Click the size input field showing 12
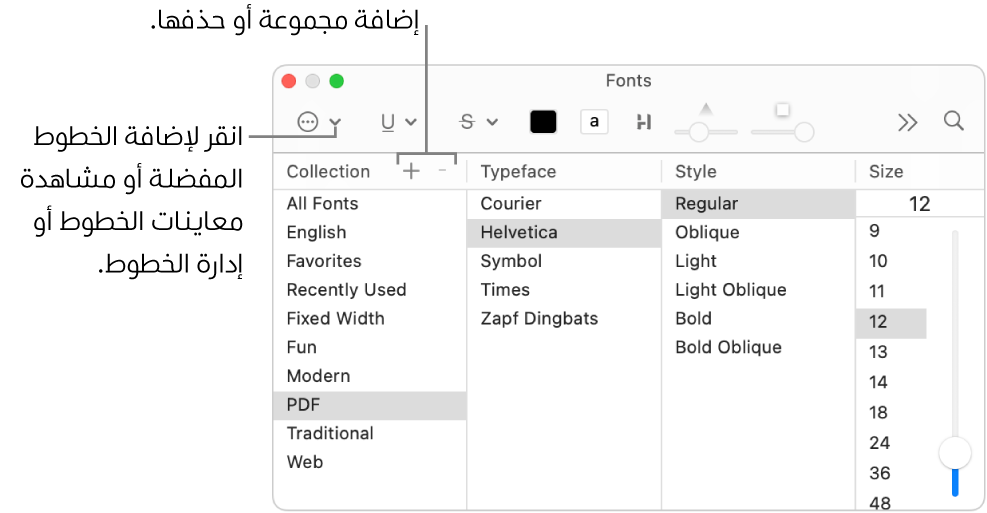The width and height of the screenshot is (987, 513). click(919, 204)
